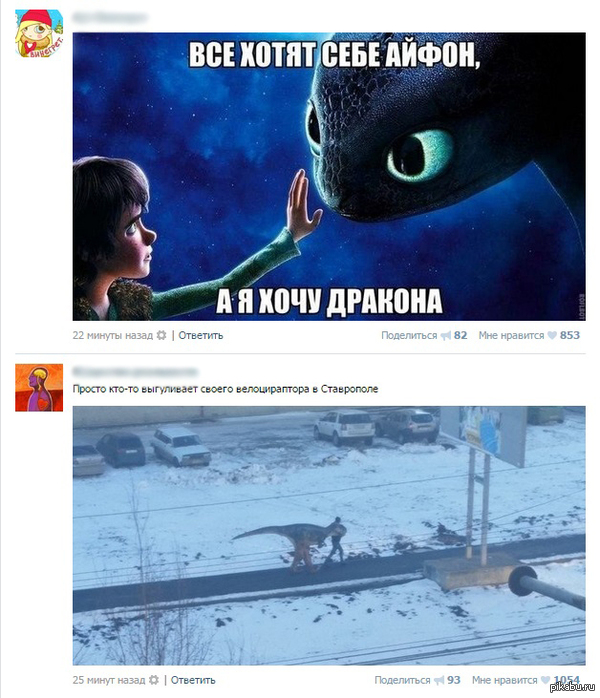
Task: Click the megaphone share icon showing 82
Action: coord(446,336)
